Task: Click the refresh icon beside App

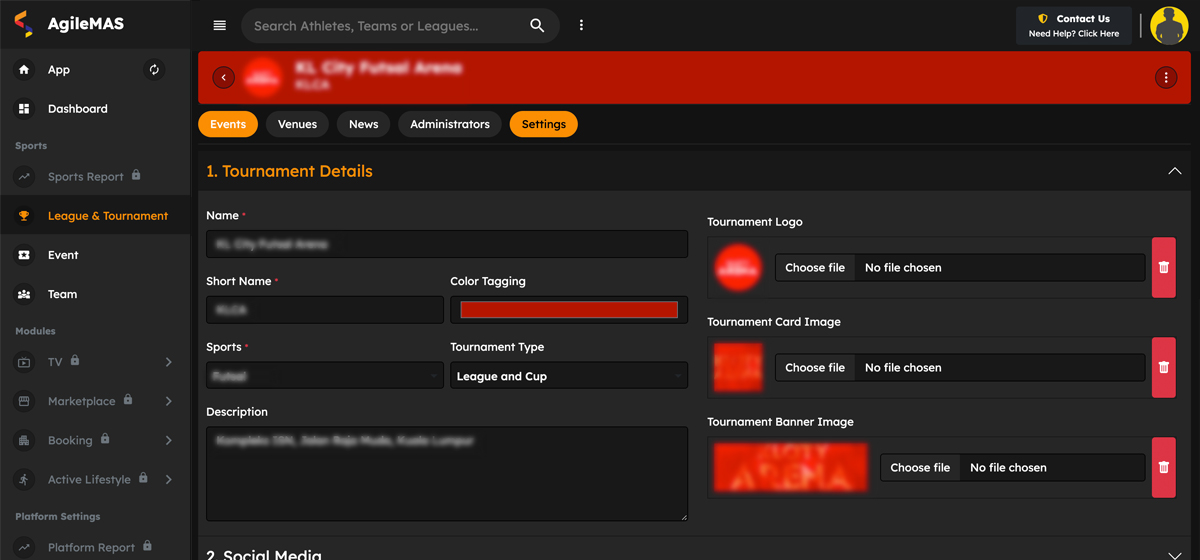Action: 154,70
